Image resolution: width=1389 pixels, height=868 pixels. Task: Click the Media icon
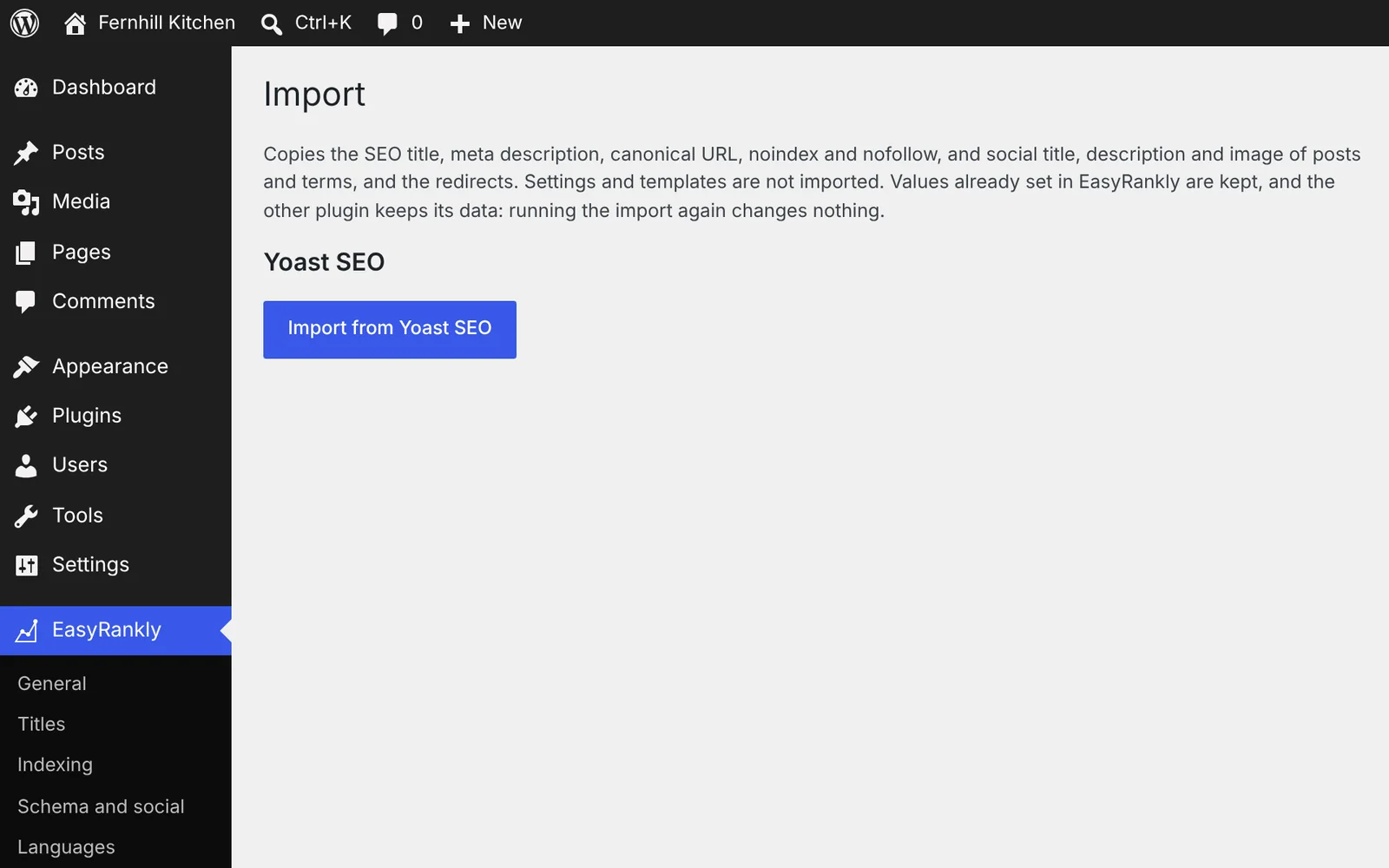[x=26, y=202]
